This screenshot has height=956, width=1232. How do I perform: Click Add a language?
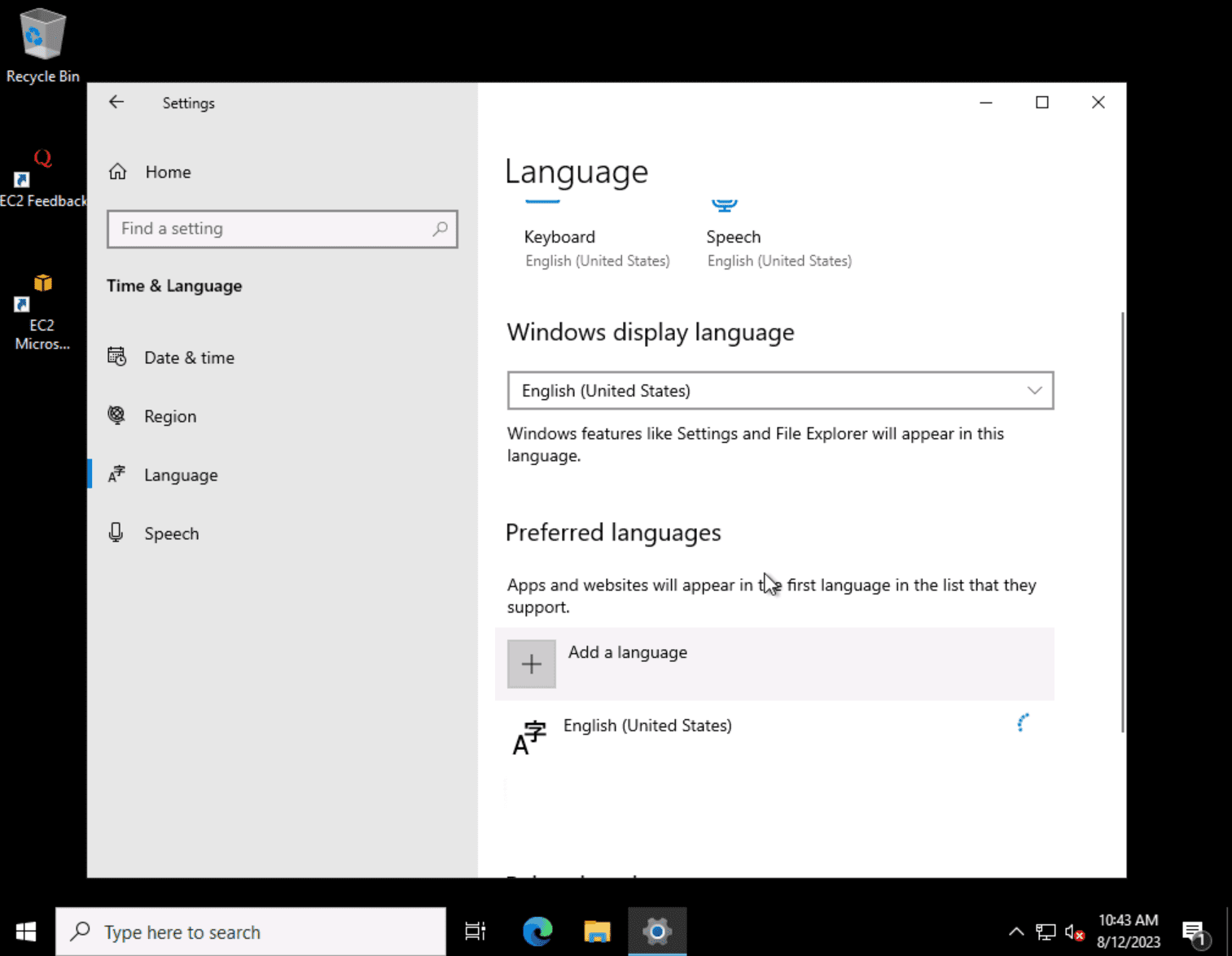point(531,663)
